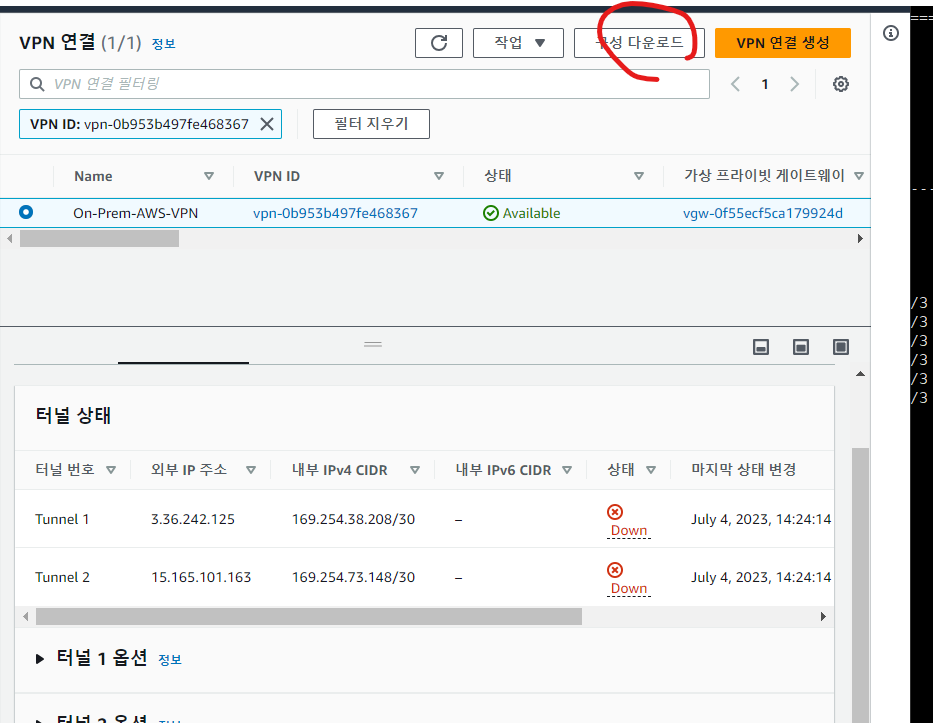This screenshot has height=723, width=933.
Task: Click the 구성 다운로드 button
Action: pos(639,43)
